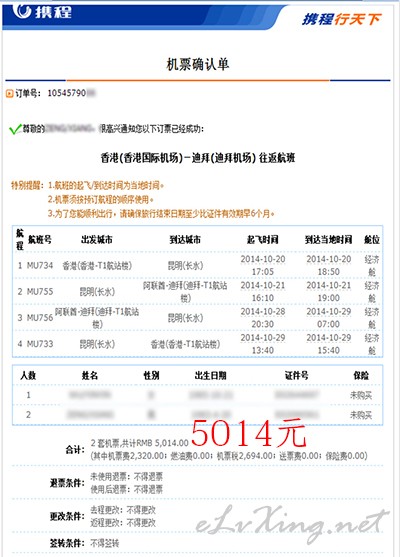Click 返程更改：不得更改 line
This screenshot has width=400, height=557.
(123, 523)
